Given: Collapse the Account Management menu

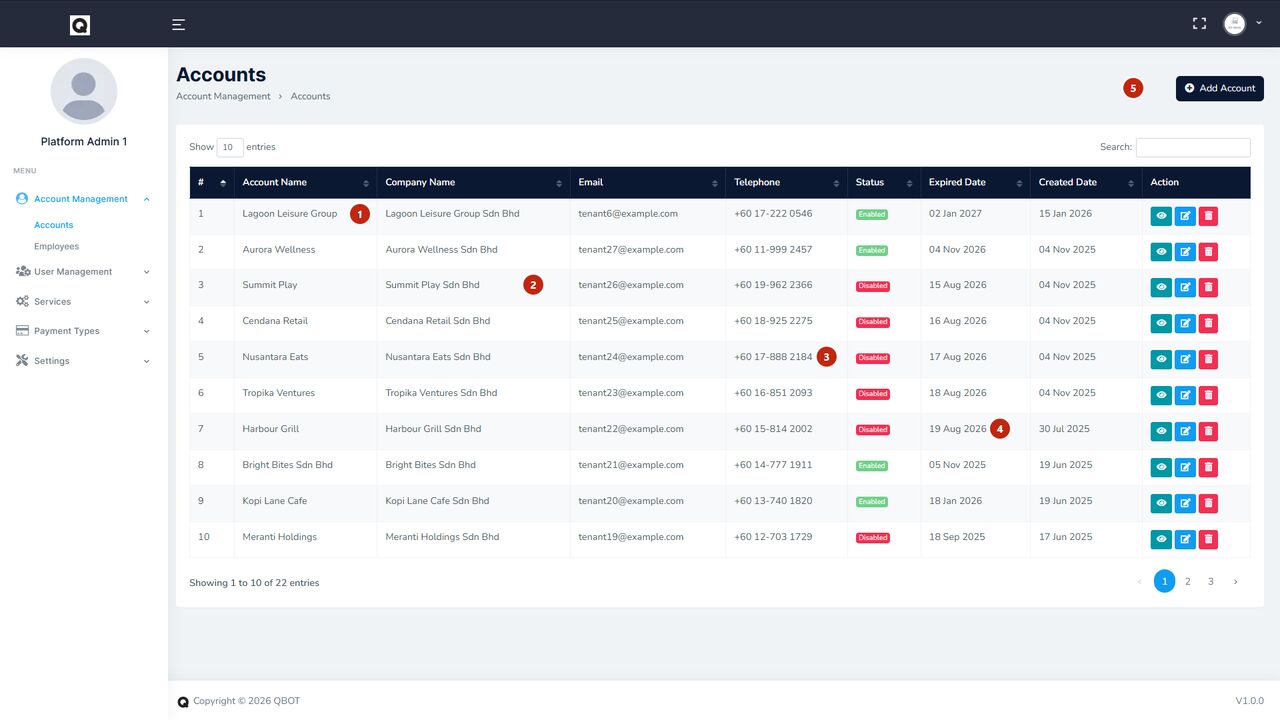Looking at the screenshot, I should [83, 199].
